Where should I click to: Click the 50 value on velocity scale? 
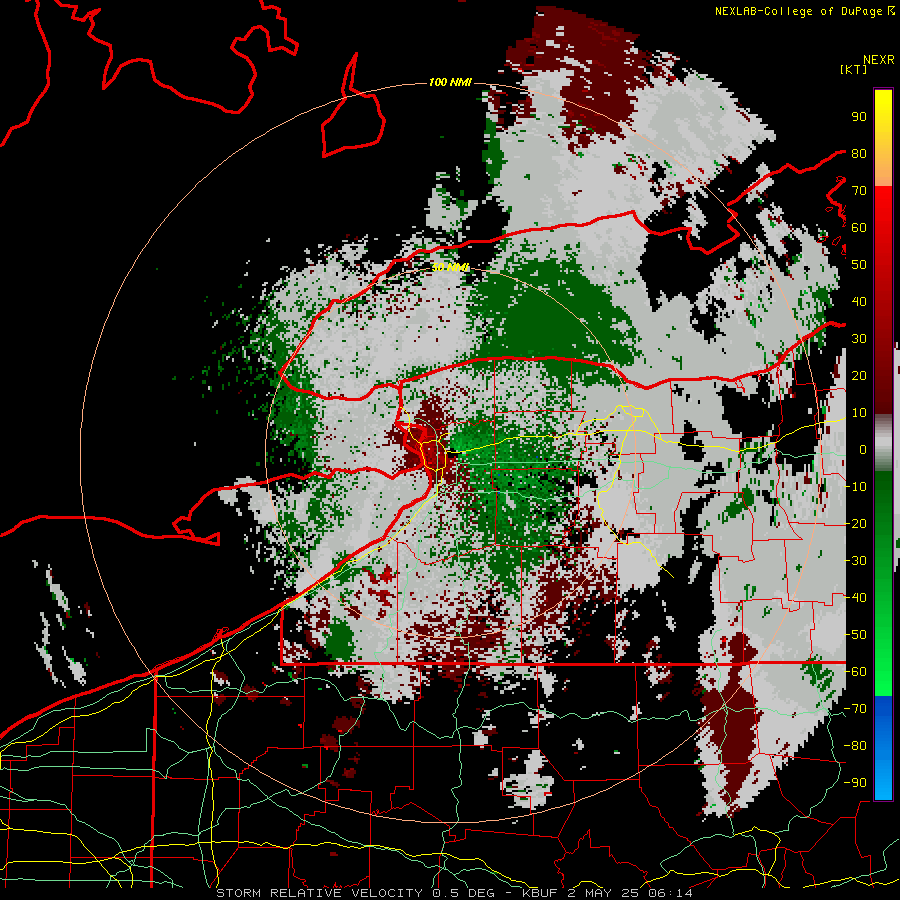(859, 265)
